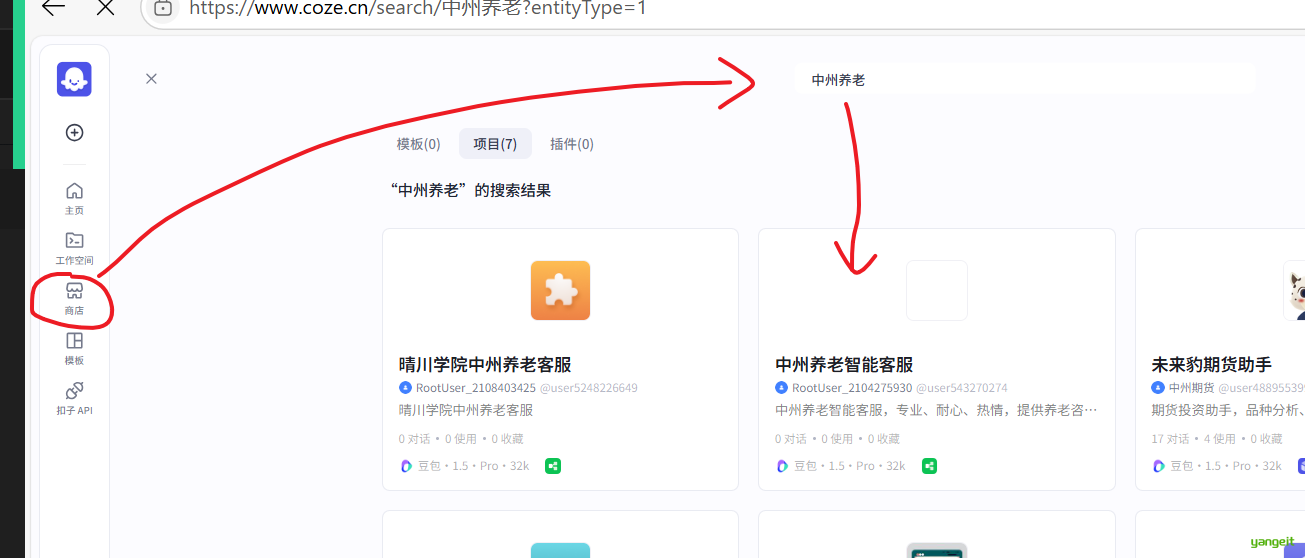Click the search field containing 中州养老
Screen dimensions: 1305x558
pyautogui.click(x=1024, y=79)
